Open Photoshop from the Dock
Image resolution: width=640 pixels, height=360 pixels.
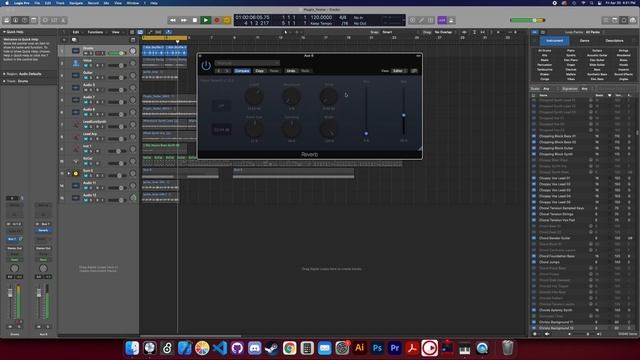point(377,348)
